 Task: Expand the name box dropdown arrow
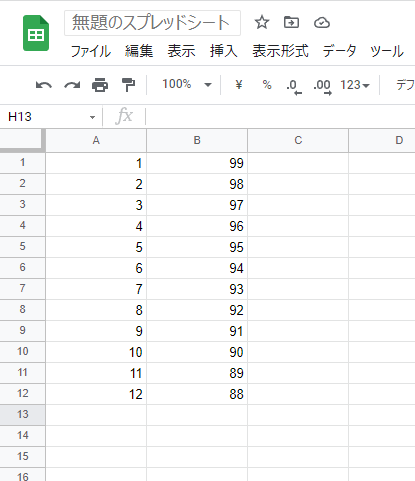click(x=92, y=117)
